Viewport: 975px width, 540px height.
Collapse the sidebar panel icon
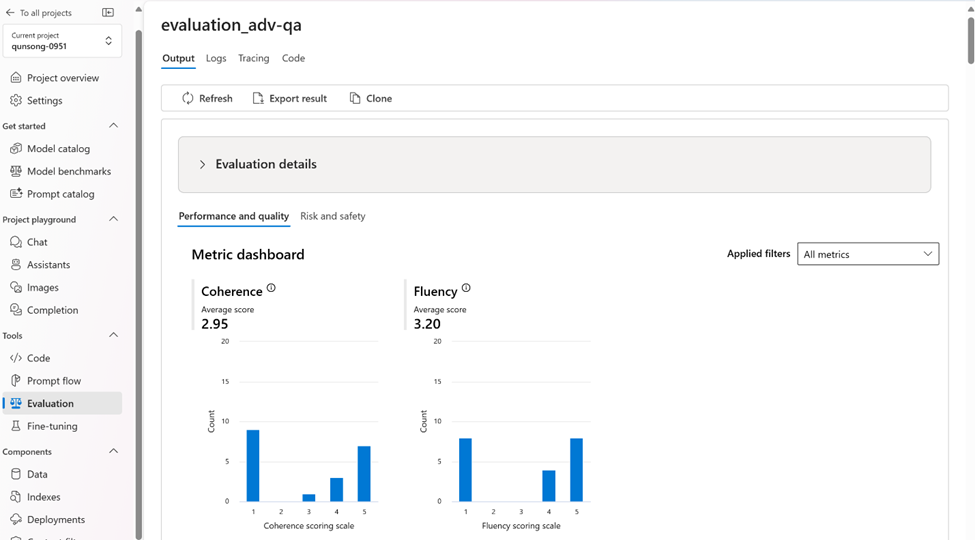tap(108, 12)
